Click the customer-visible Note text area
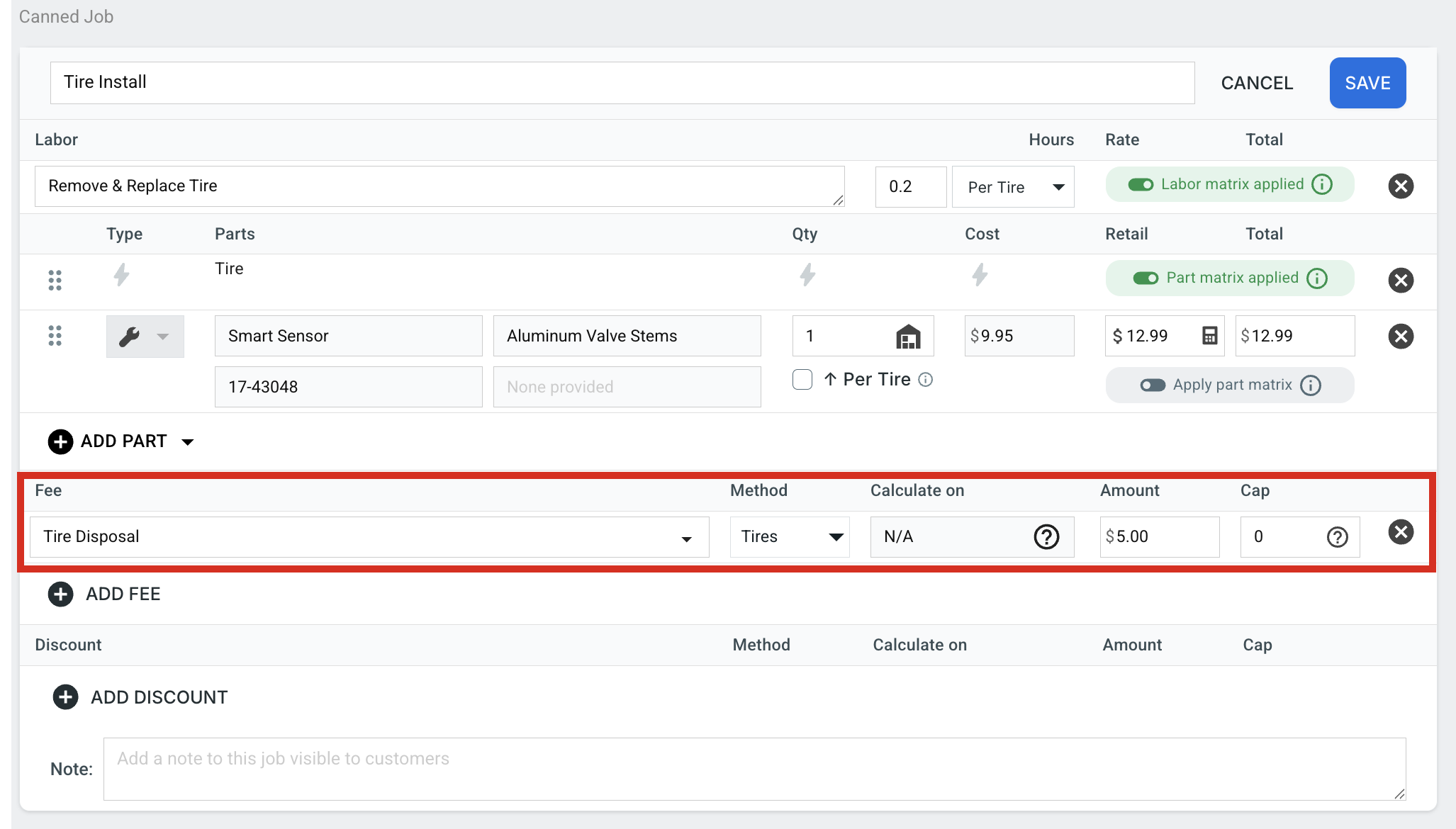Screen dimensions: 1456x829 tap(755, 769)
